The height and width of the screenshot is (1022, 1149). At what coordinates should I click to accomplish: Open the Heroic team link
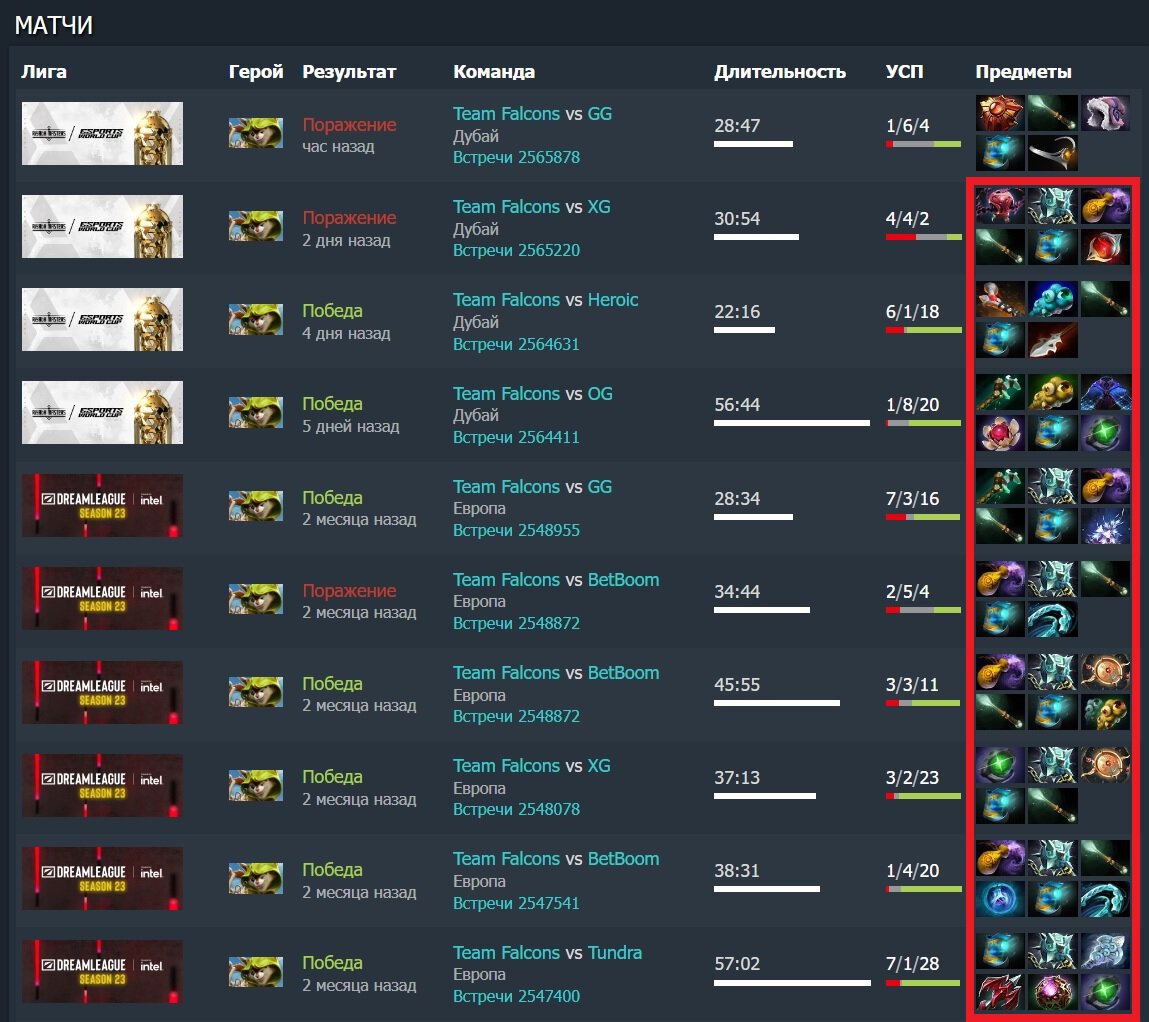613,300
